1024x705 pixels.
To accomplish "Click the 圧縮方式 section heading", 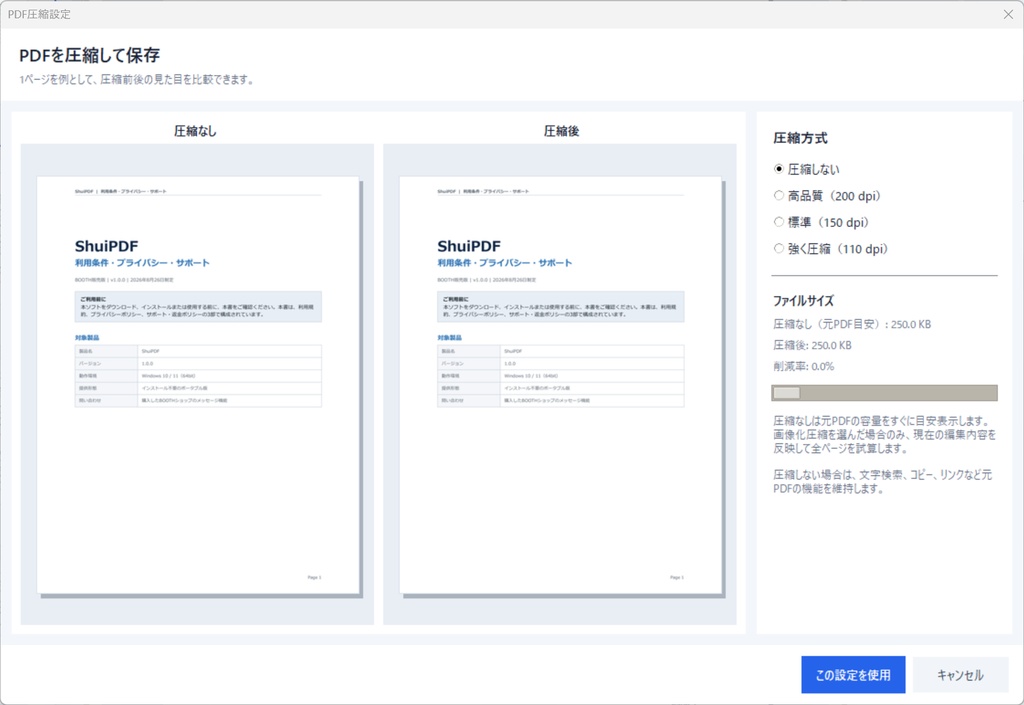I will [x=800, y=138].
